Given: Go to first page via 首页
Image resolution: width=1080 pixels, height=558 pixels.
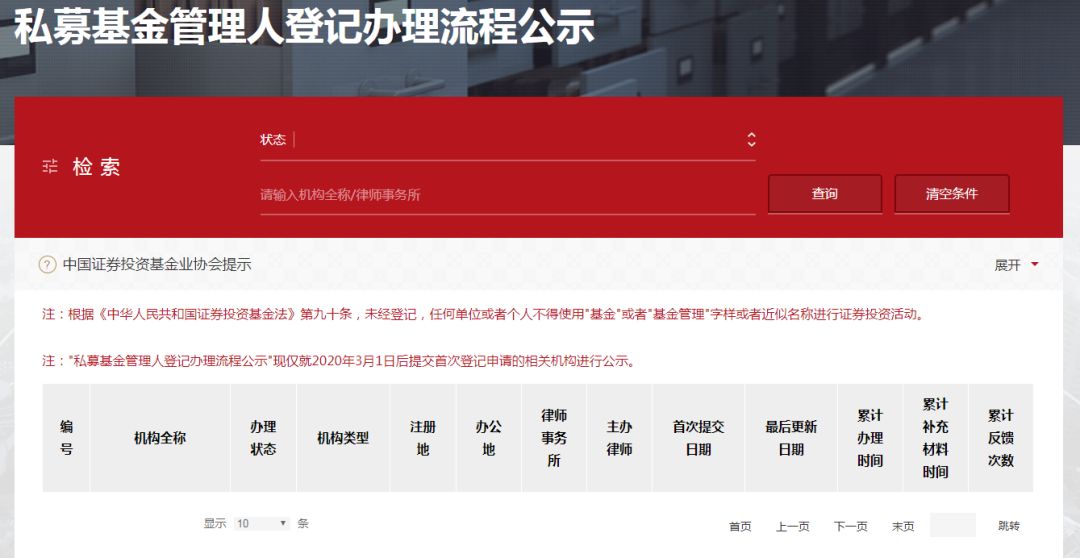Looking at the screenshot, I should point(740,527).
